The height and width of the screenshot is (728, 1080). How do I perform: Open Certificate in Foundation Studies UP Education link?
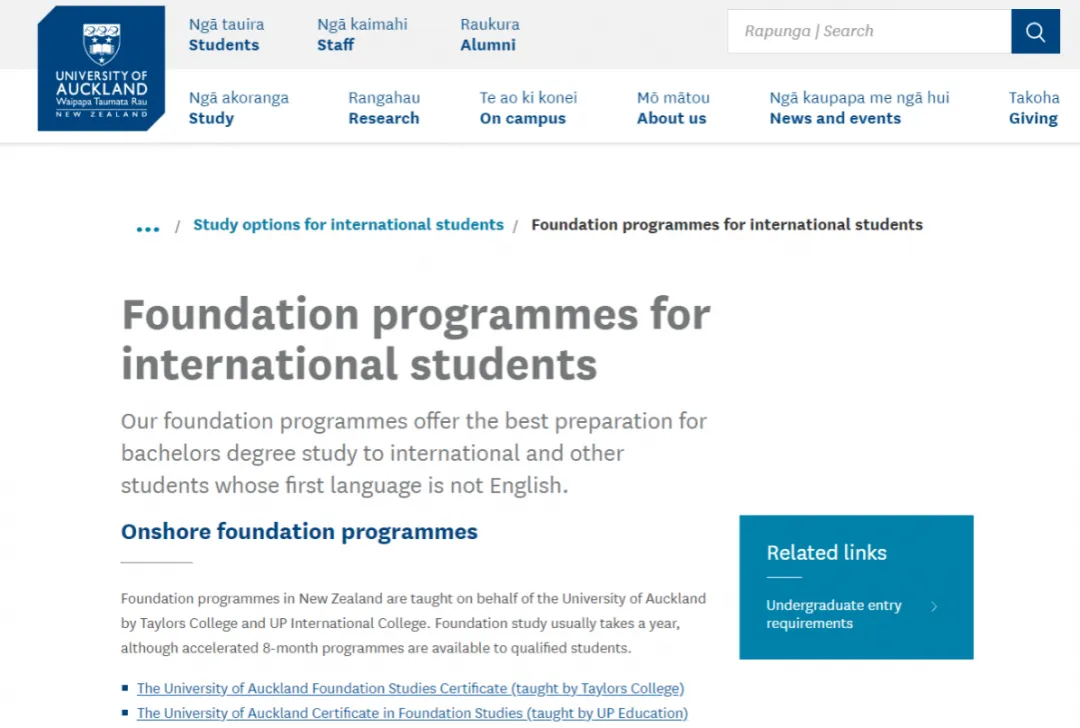click(x=412, y=713)
